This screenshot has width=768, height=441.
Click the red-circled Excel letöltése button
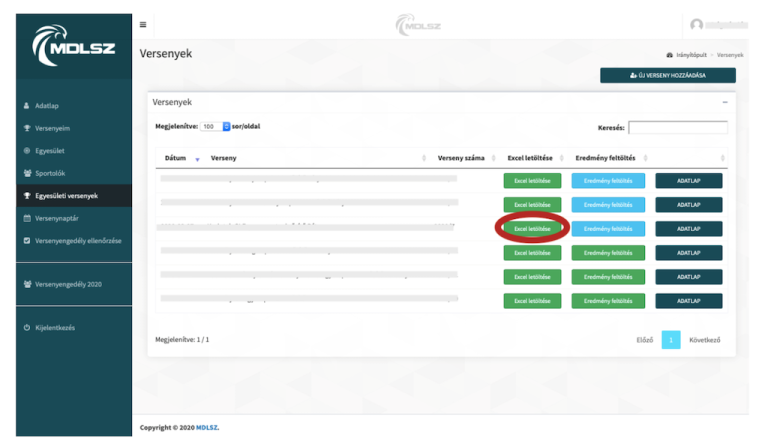point(532,229)
